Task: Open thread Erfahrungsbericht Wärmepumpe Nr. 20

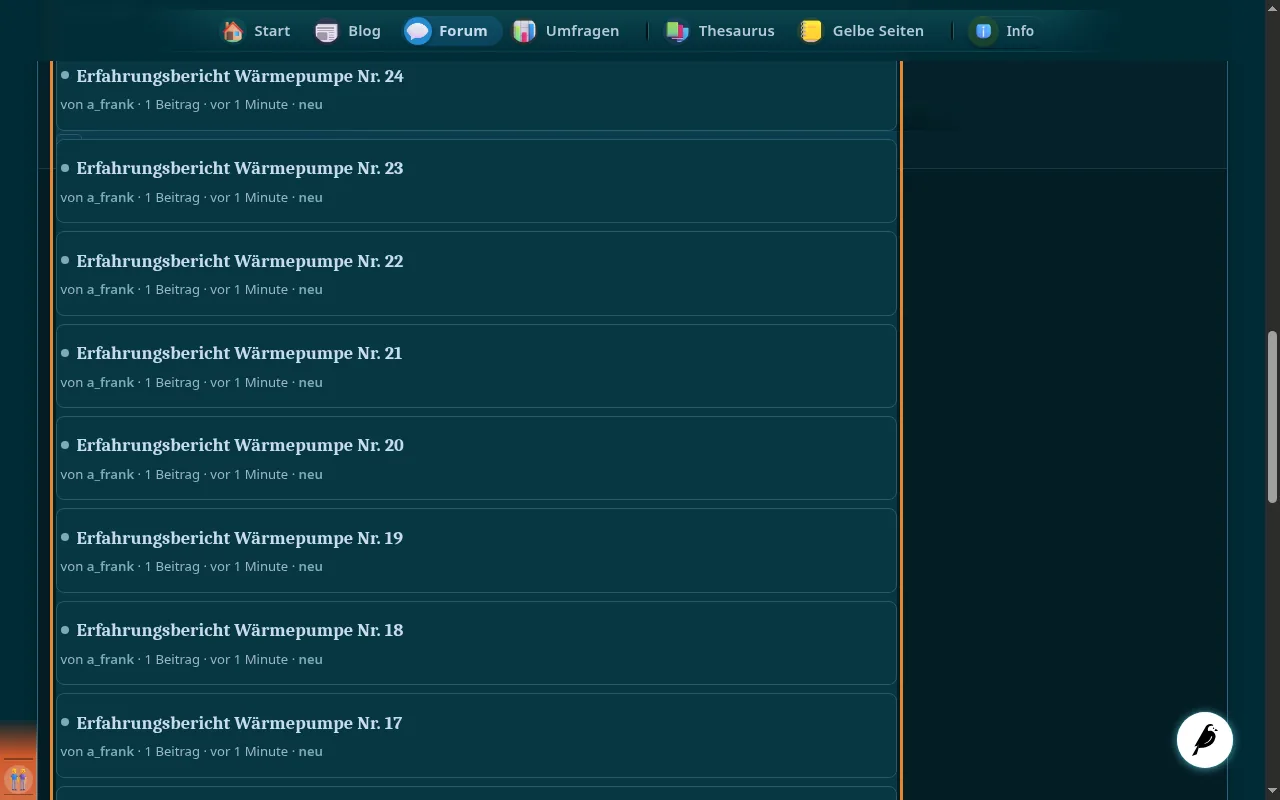Action: pyautogui.click(x=240, y=445)
